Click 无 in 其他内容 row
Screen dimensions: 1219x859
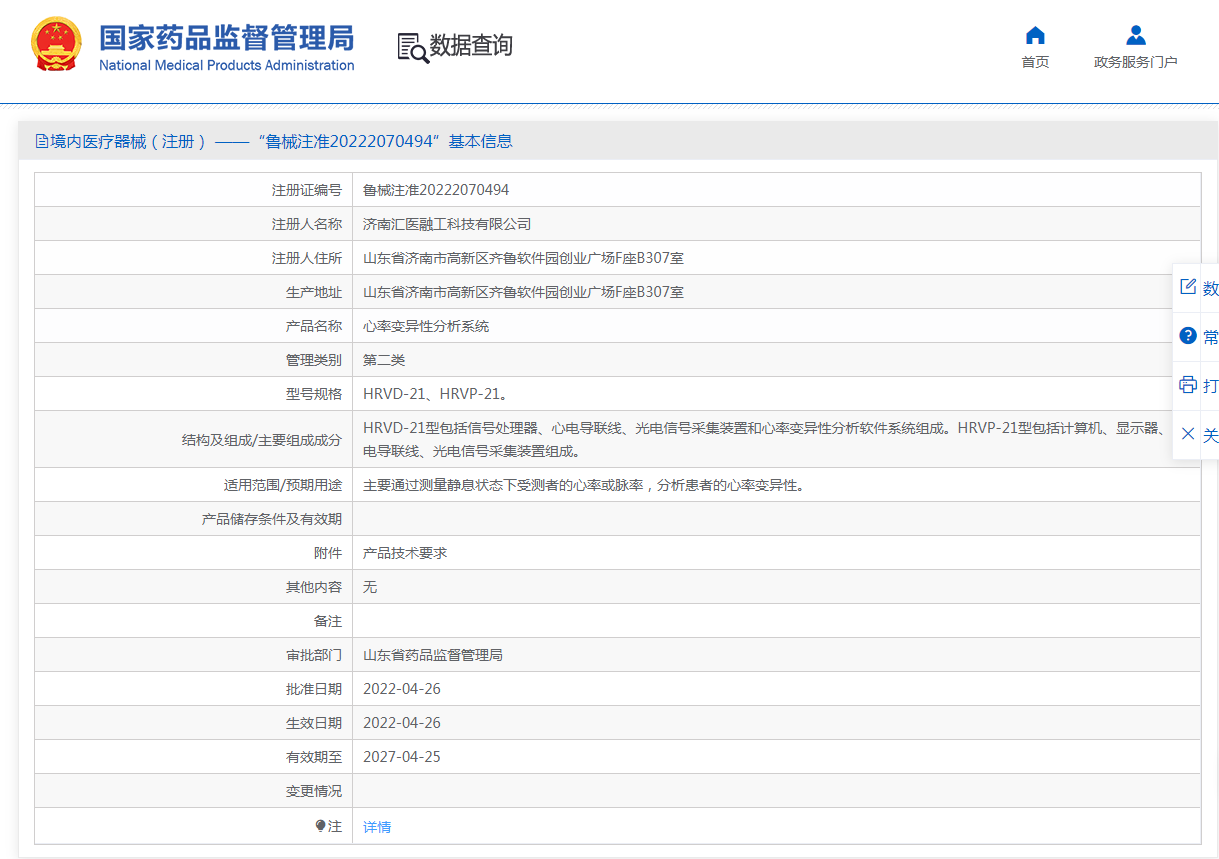click(x=370, y=587)
